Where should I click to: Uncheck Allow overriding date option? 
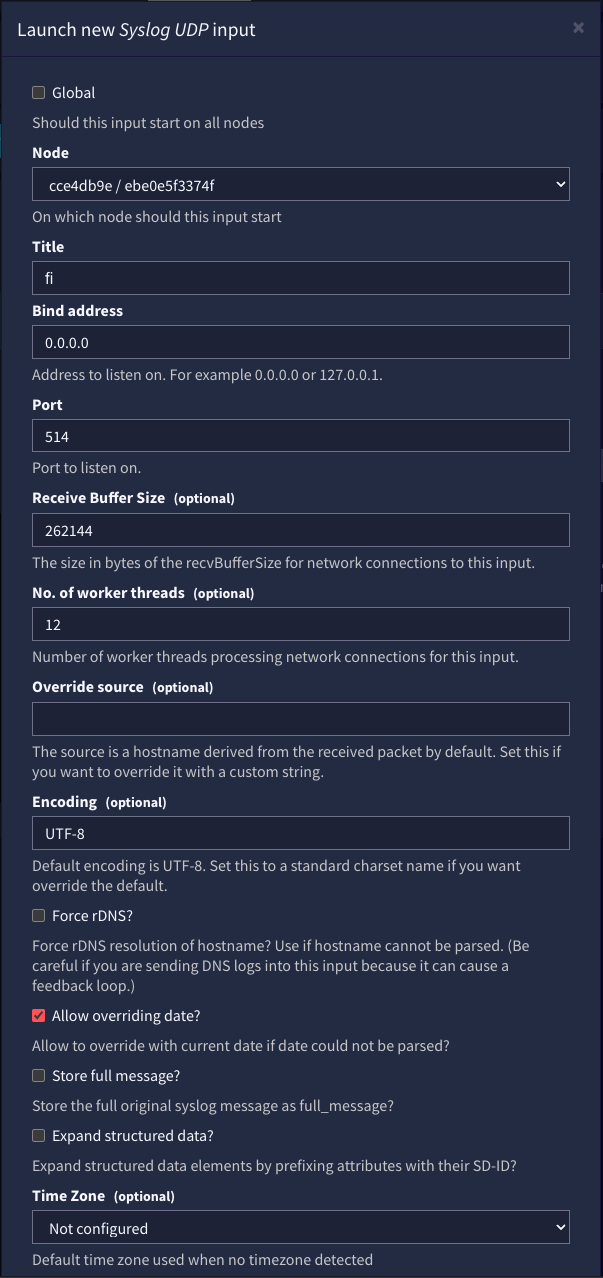tap(39, 1016)
